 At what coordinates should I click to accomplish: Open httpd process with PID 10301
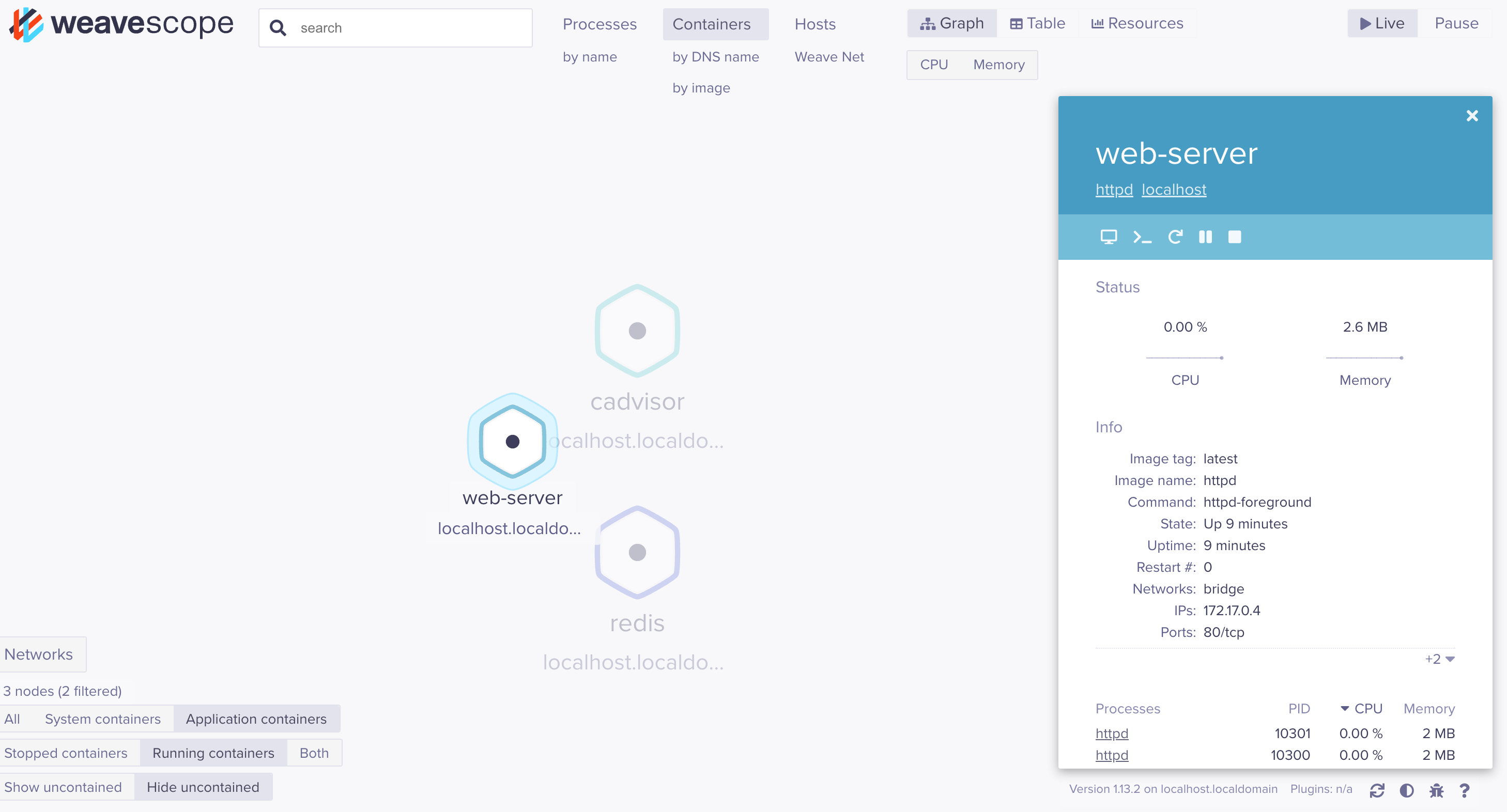point(1112,733)
